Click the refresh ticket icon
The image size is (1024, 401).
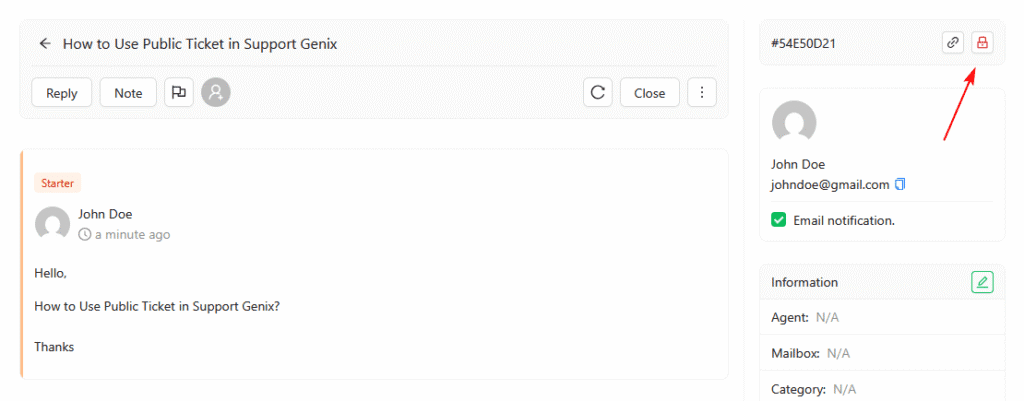click(598, 93)
